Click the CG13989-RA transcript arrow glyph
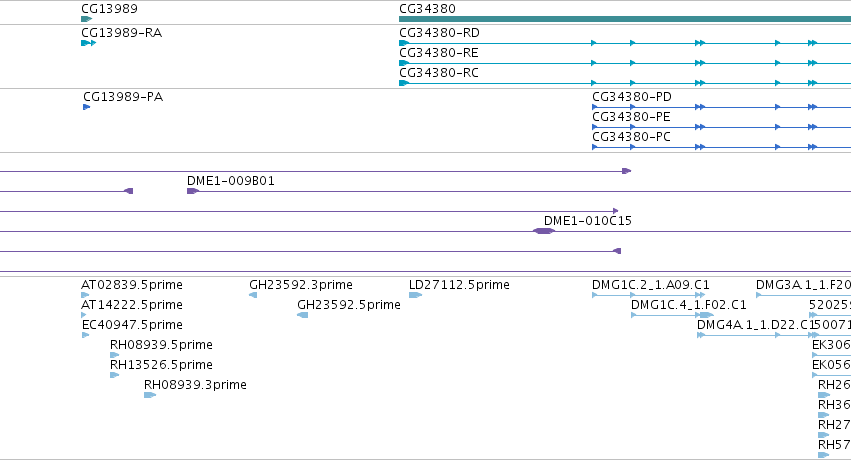 point(88,43)
